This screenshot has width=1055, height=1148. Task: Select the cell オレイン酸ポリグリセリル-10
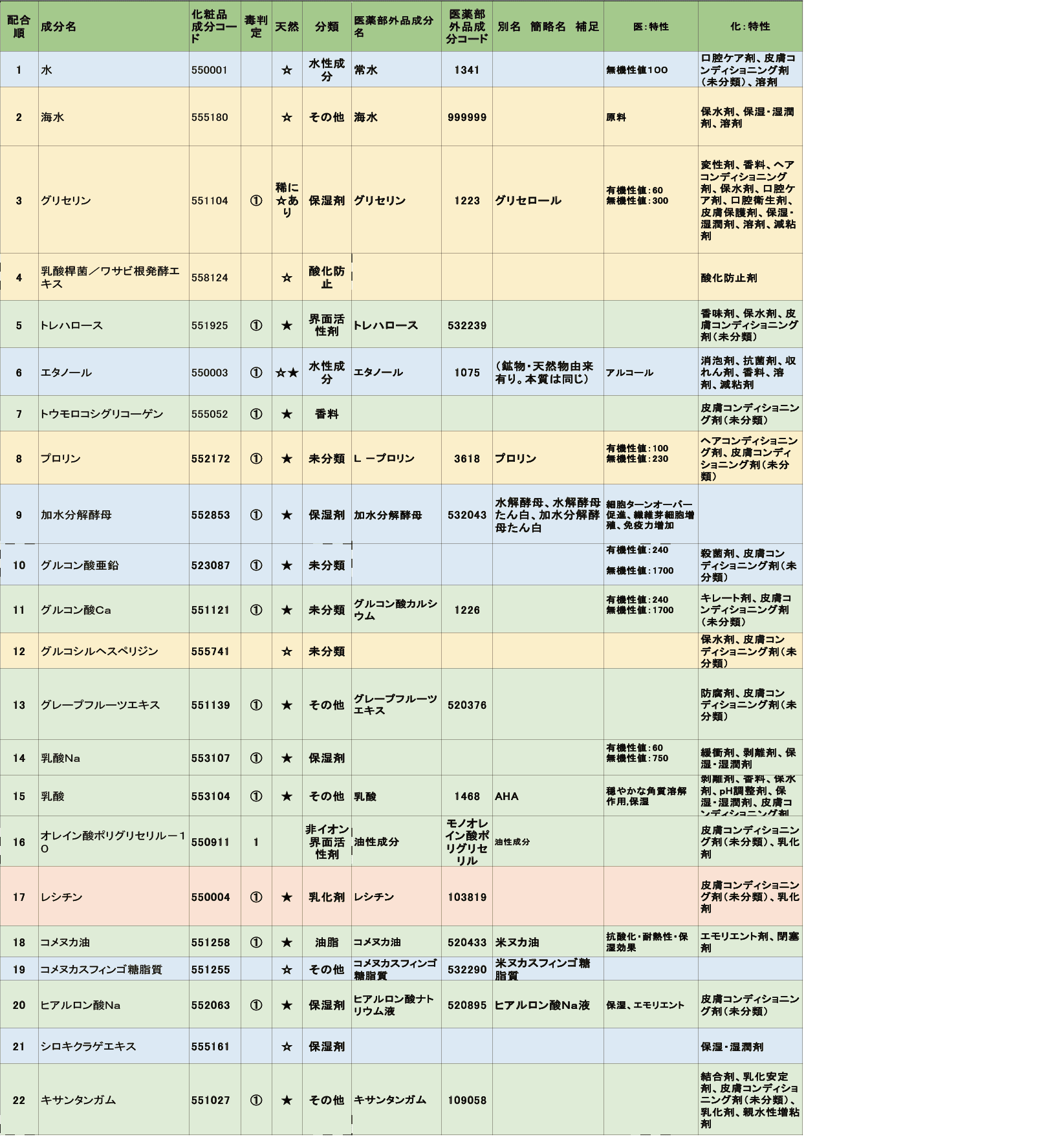[114, 841]
